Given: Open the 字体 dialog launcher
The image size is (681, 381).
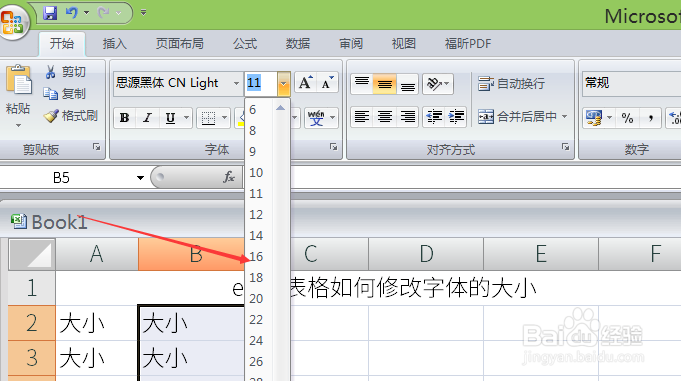Looking at the screenshot, I should (334, 147).
